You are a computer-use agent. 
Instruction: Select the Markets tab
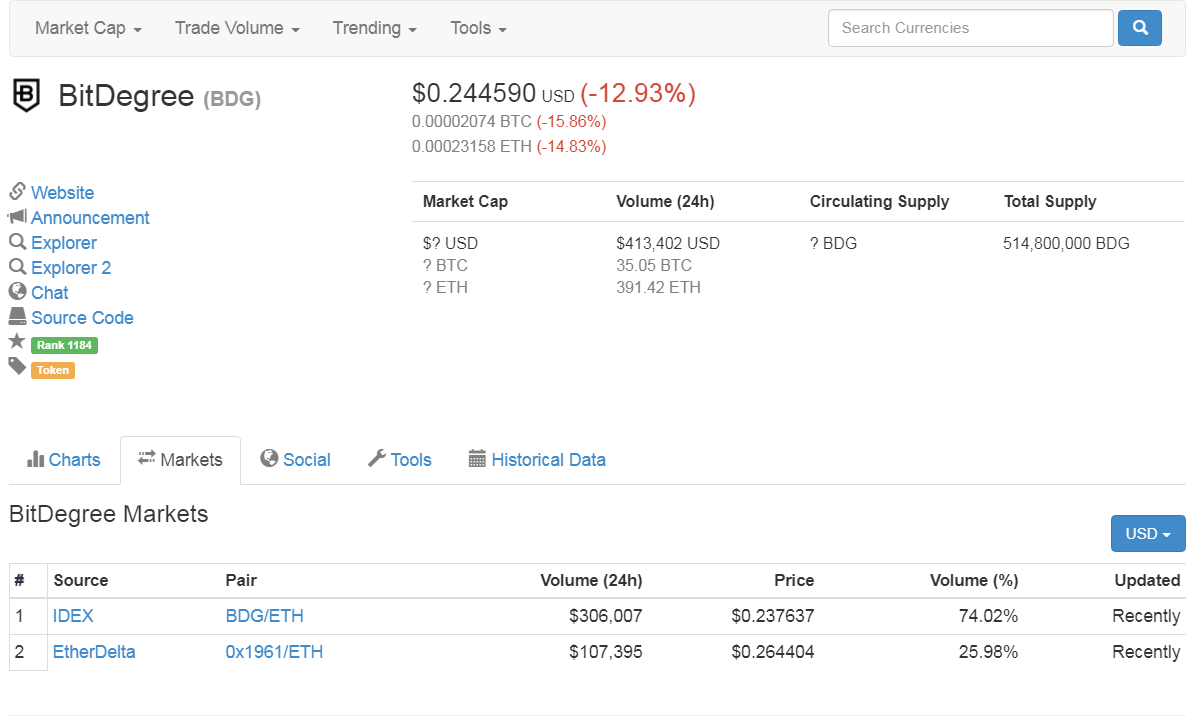click(180, 460)
